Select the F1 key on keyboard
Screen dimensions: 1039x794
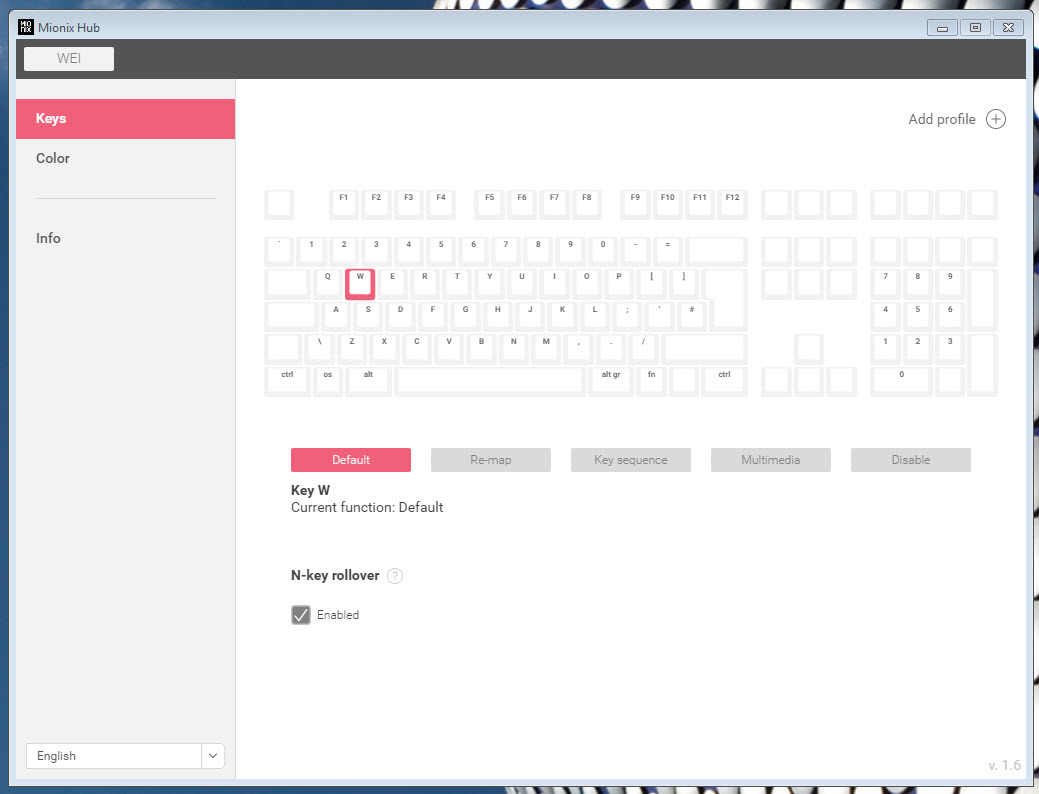[x=343, y=205]
